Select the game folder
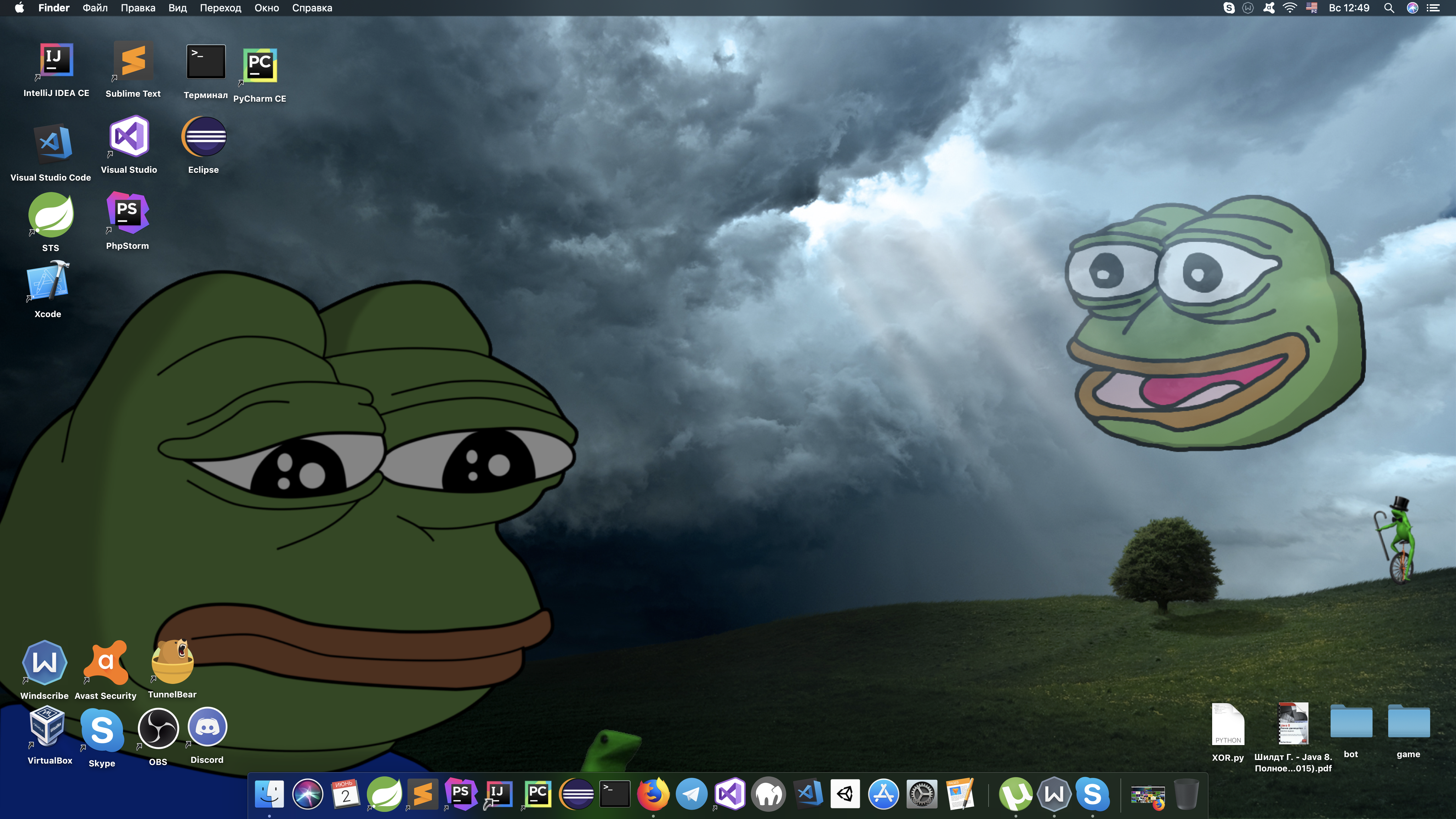The width and height of the screenshot is (1456, 819). pos(1408,721)
